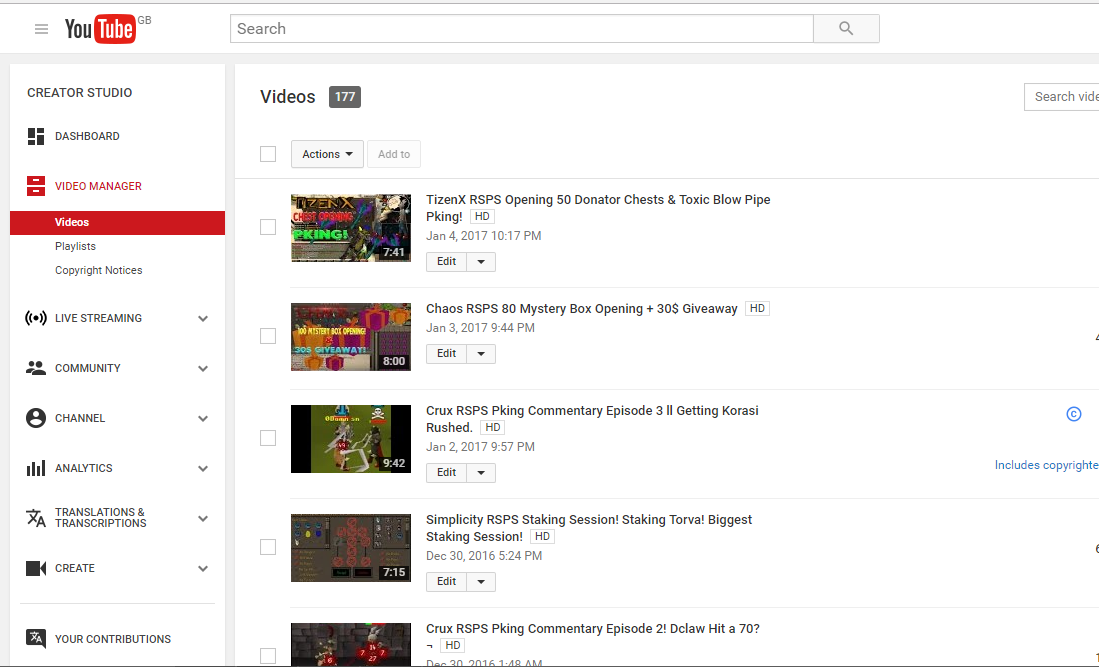Open the 'Includes copyrighted' notice link
1099x667 pixels.
click(x=1046, y=465)
